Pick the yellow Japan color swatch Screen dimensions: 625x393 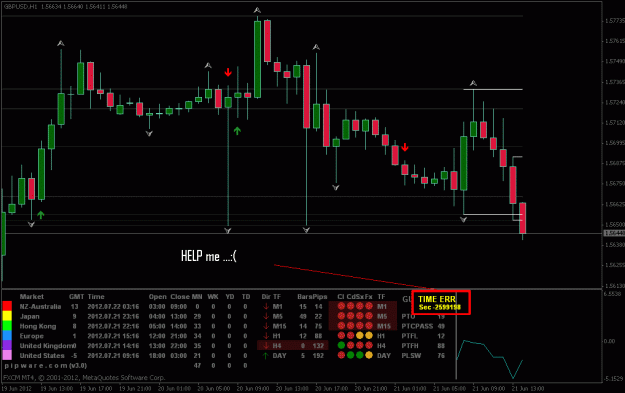click(7, 316)
